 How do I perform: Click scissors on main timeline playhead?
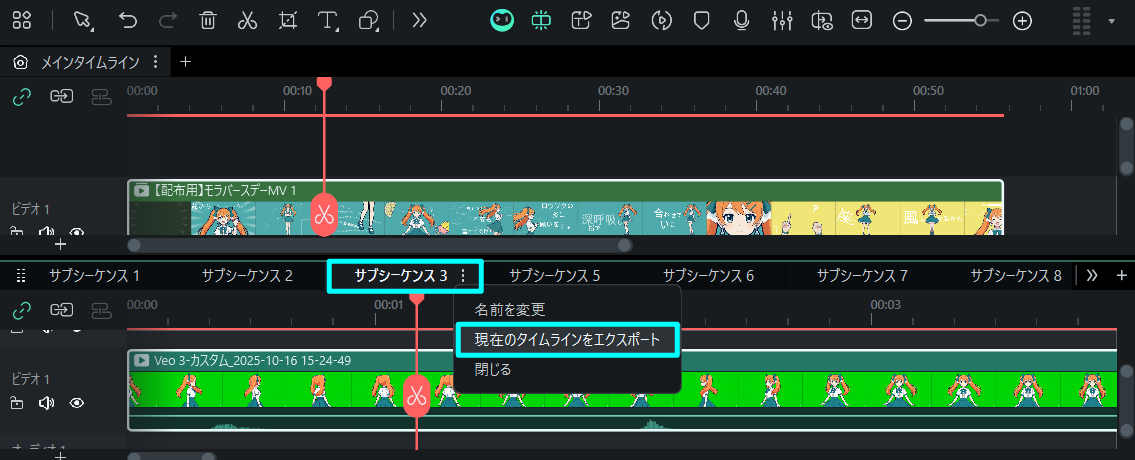(x=324, y=215)
